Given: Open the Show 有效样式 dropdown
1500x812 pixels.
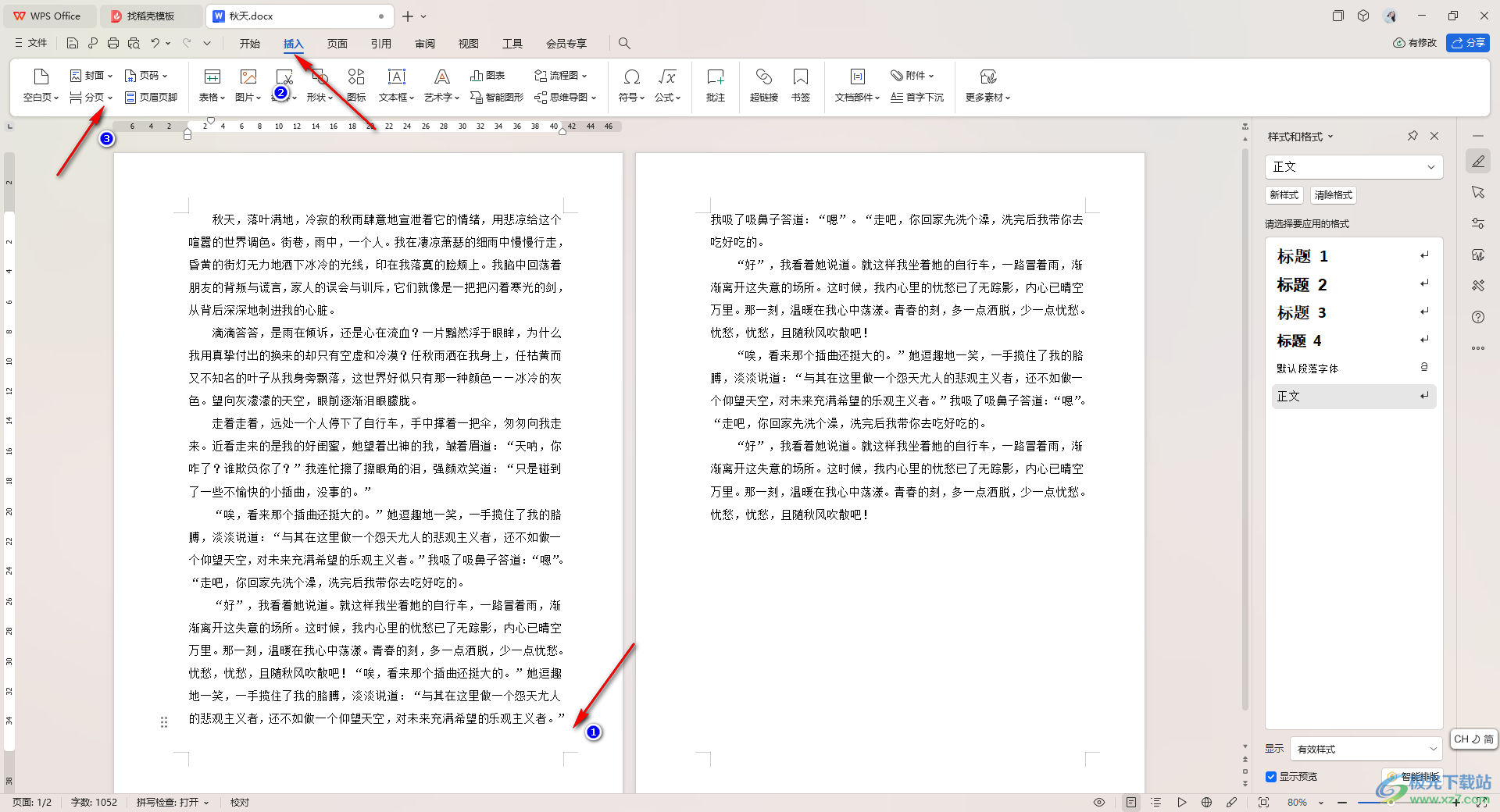Looking at the screenshot, I should tap(1366, 749).
